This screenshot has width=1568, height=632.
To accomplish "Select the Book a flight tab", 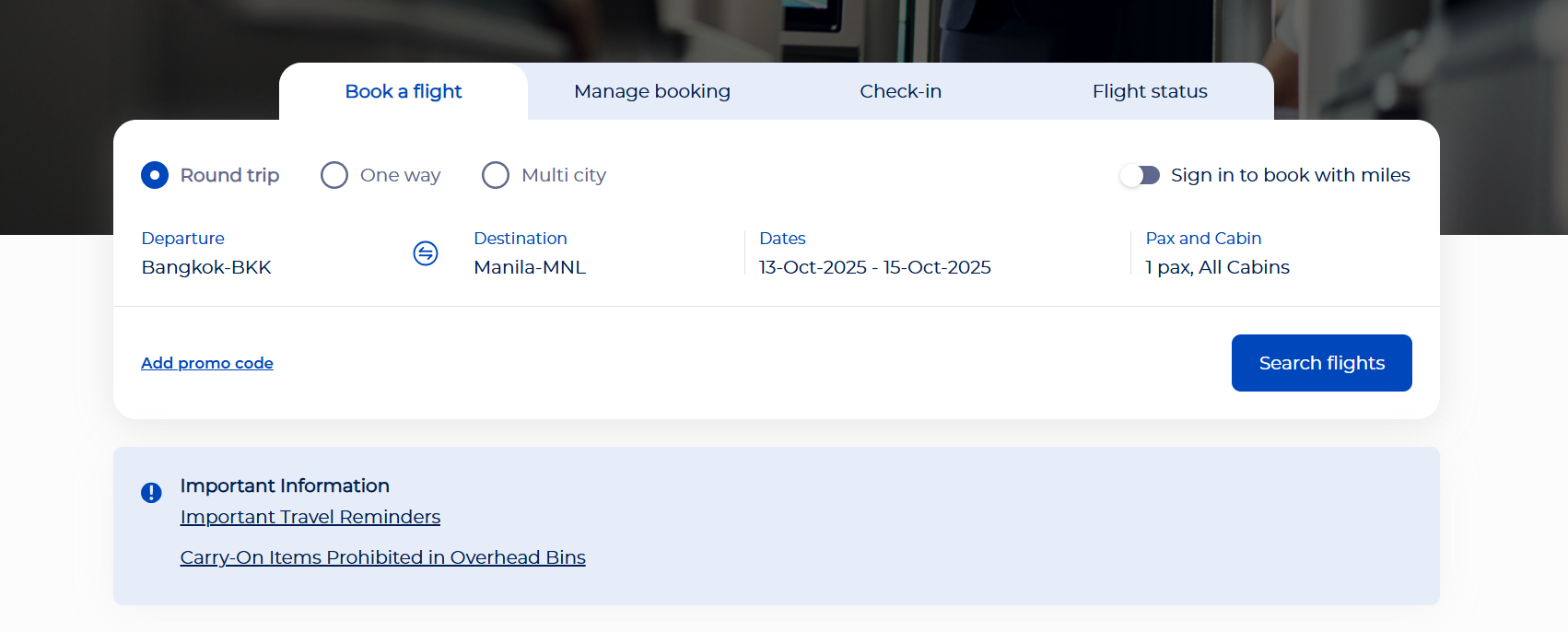I will [404, 91].
